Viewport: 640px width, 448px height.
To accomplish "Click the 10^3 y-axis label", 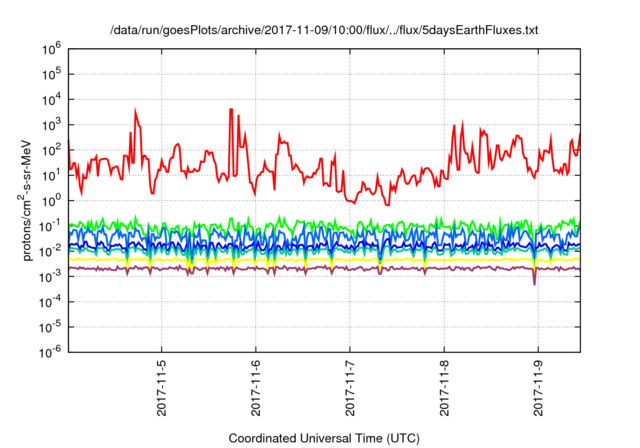I will tap(51, 125).
